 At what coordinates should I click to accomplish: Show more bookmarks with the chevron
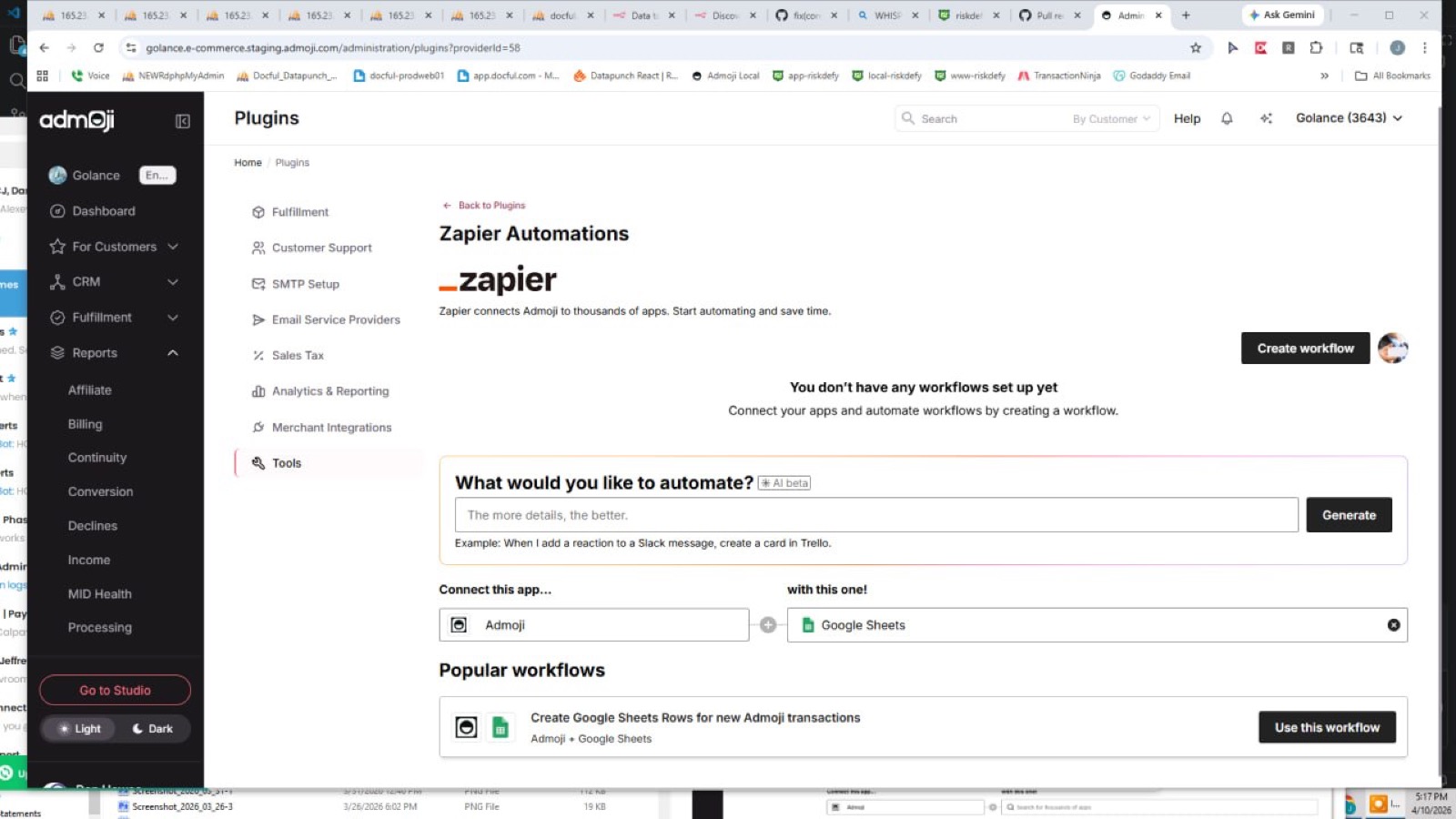click(1324, 76)
